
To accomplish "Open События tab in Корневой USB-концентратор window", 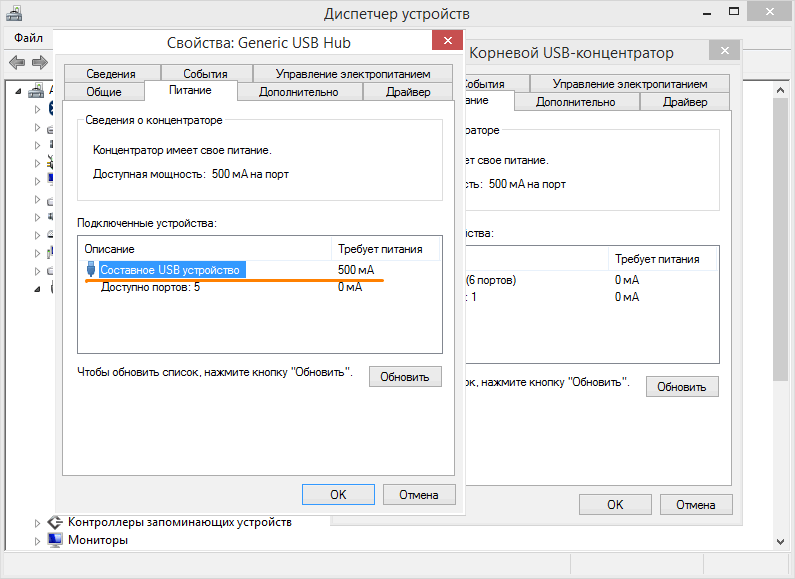I will [x=497, y=84].
